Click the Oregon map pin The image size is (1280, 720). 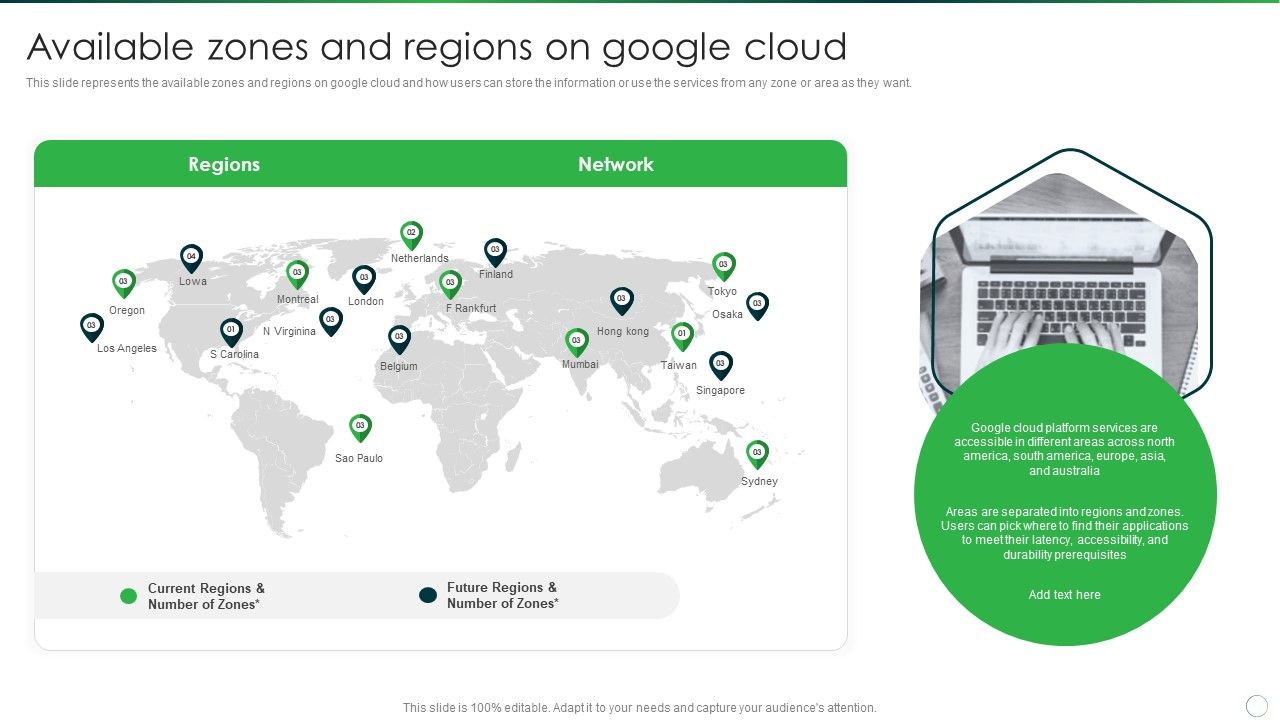(124, 284)
